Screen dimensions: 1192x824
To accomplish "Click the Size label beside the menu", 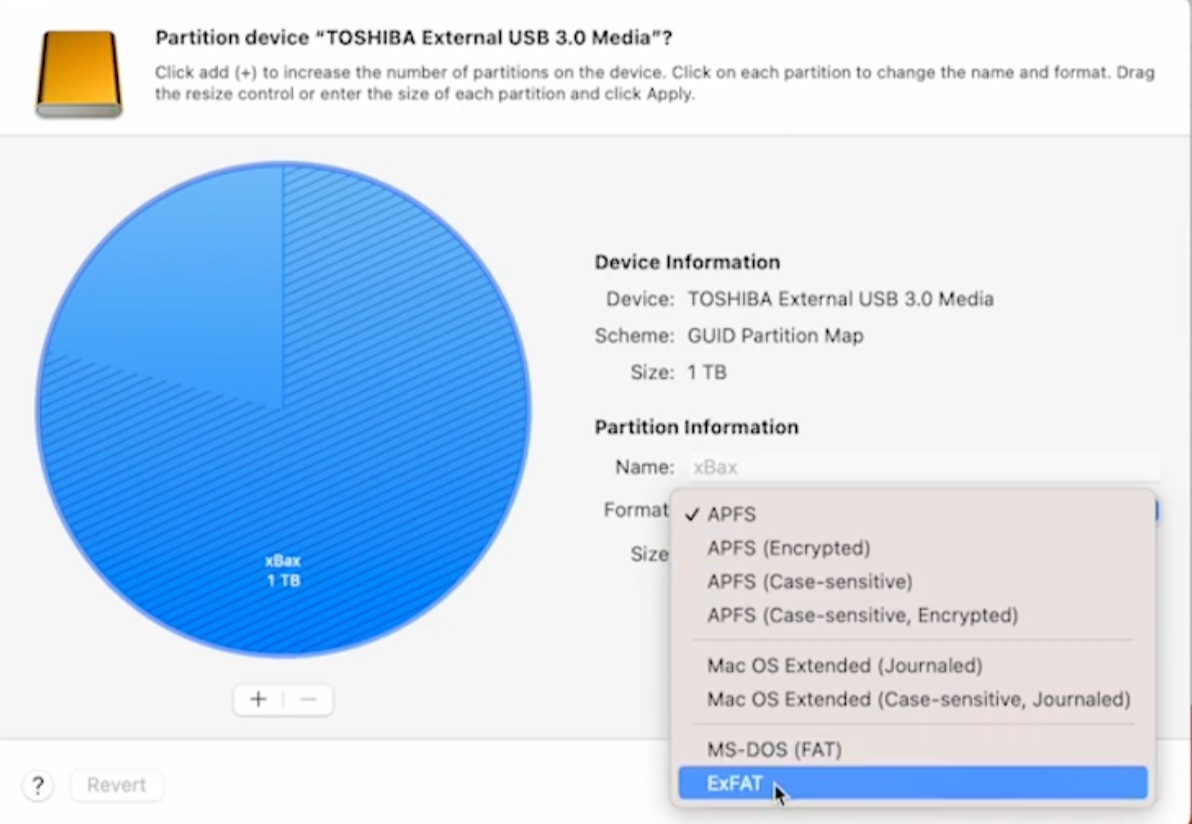I will [x=649, y=553].
